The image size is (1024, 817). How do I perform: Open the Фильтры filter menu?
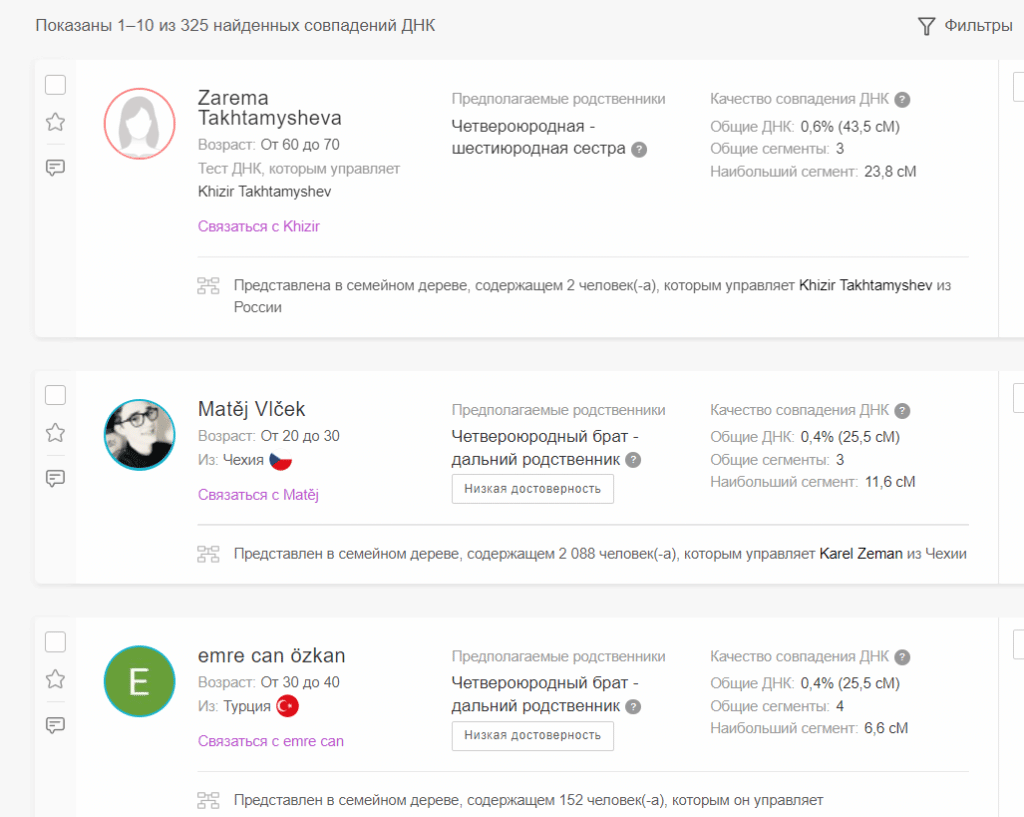(965, 26)
